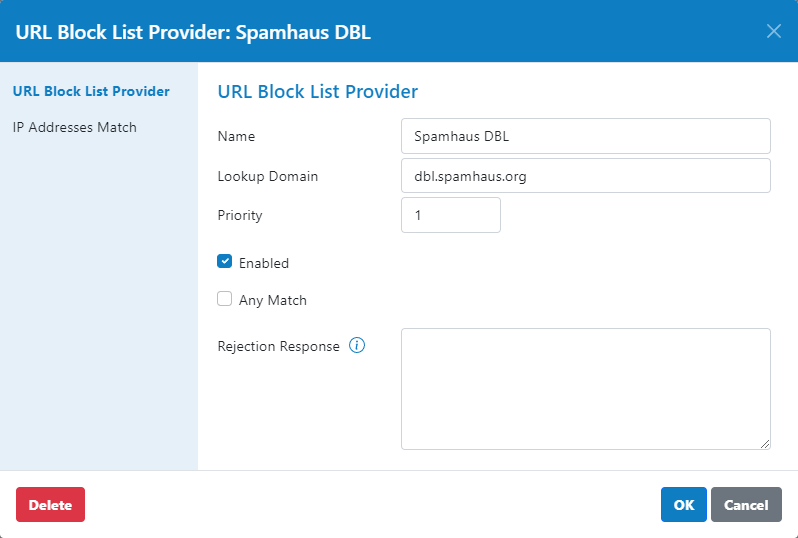Click the "Lookup Domain" field label

(x=268, y=176)
